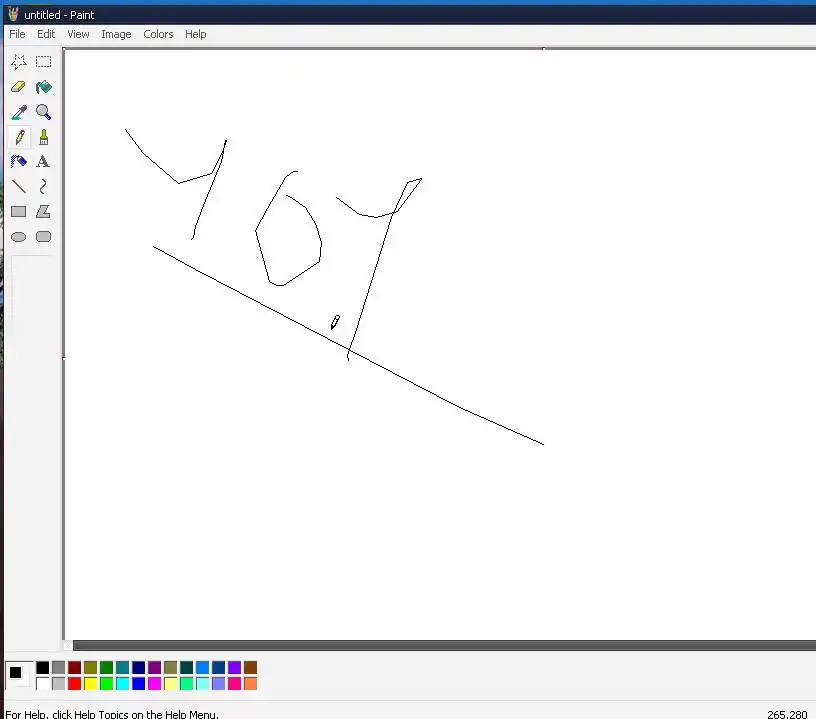Pick the dark gray palette color
Screen dimensions: 816x719
[x=58, y=667]
